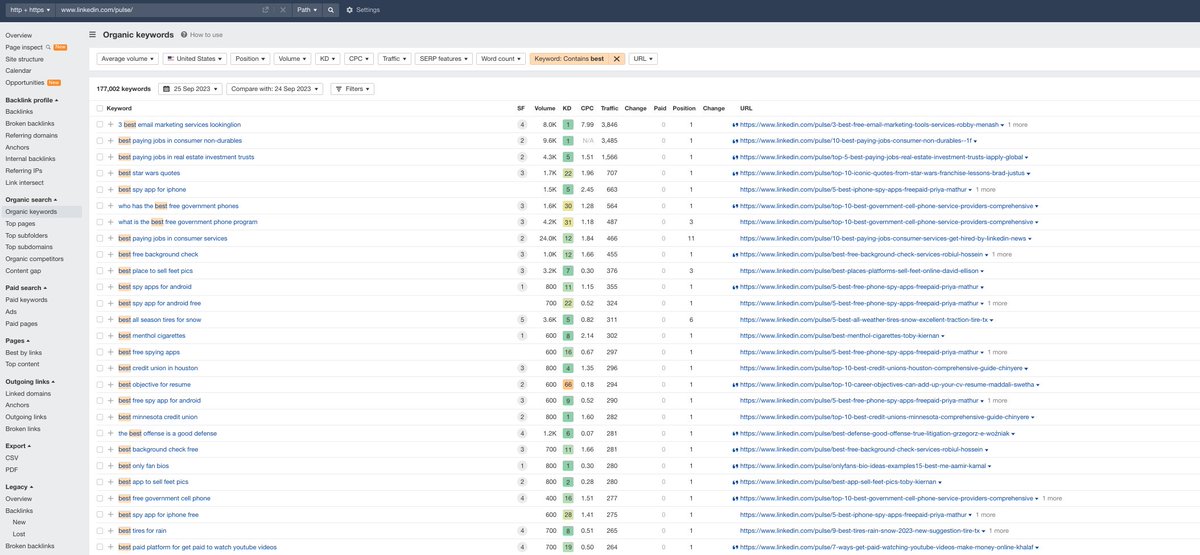Screen dimensions: 1200x555
Task: Check the 'best free spying apps' row
Action: point(100,352)
